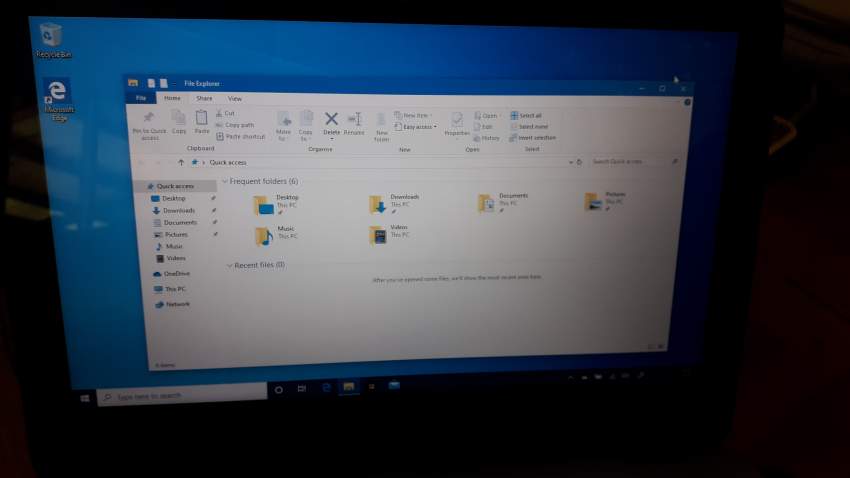The width and height of the screenshot is (850, 478).
Task: Select Quick access in navigation pane
Action: [x=176, y=186]
